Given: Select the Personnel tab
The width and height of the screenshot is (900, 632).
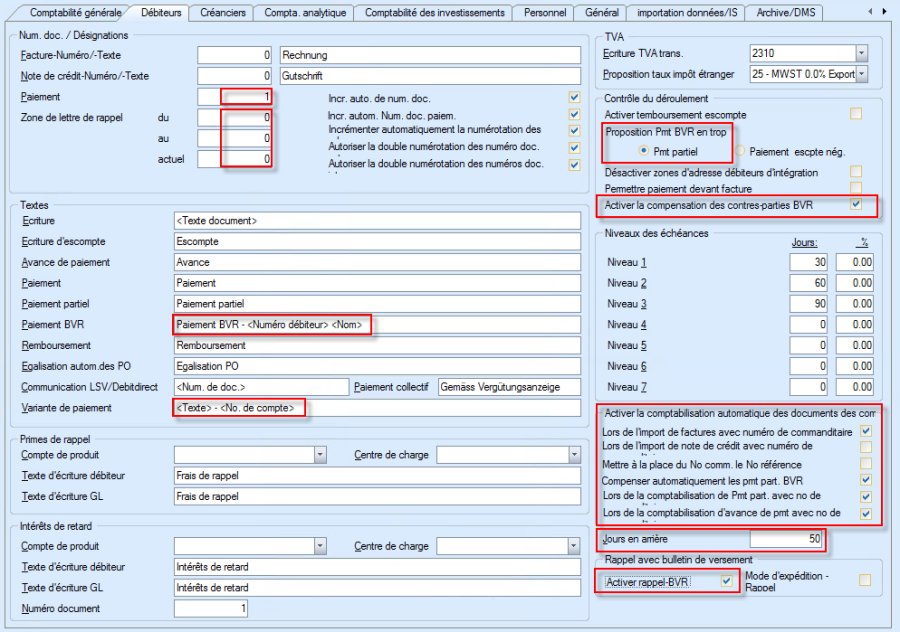Looking at the screenshot, I should click(x=545, y=12).
